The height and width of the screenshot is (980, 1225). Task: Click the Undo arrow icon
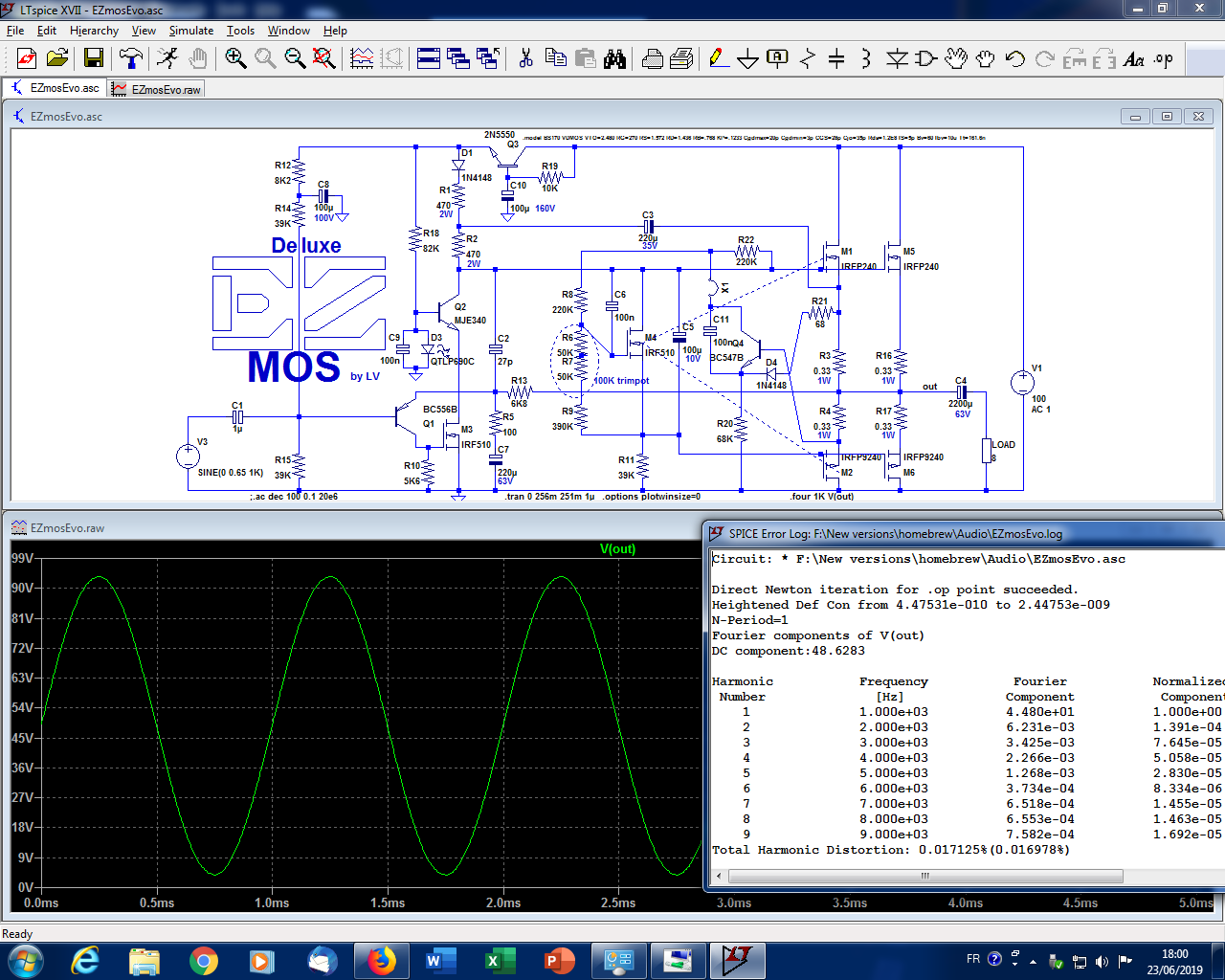1014,58
